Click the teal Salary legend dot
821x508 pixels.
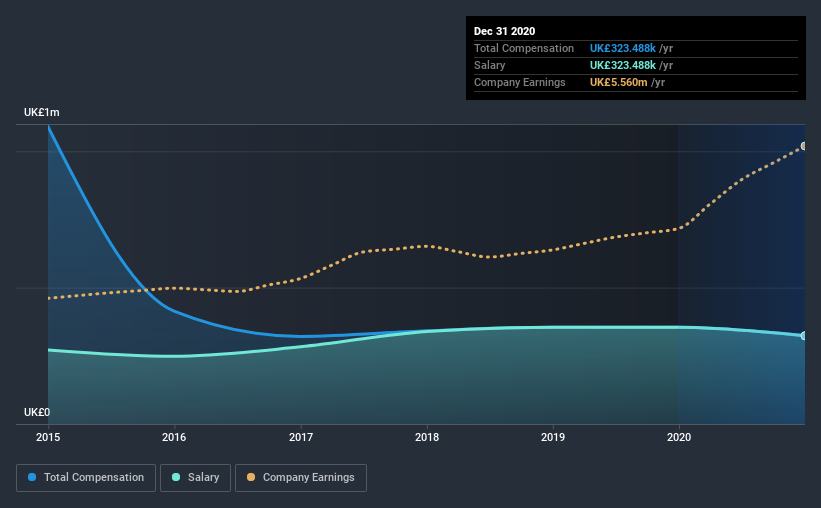click(176, 477)
